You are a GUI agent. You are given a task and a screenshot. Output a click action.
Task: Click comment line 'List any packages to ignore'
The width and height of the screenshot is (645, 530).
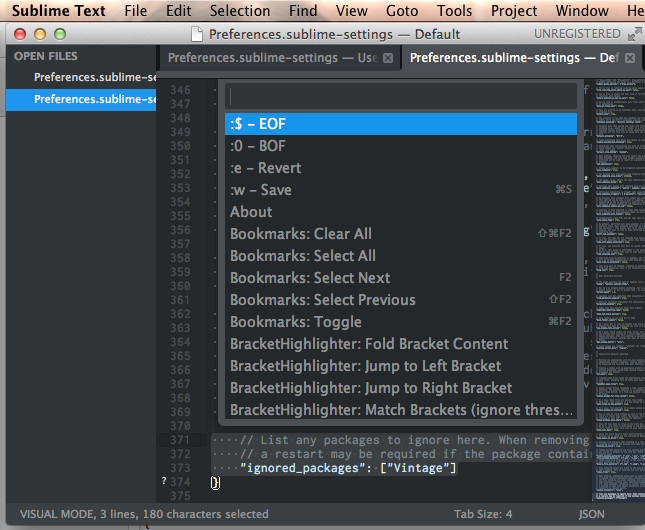415,440
